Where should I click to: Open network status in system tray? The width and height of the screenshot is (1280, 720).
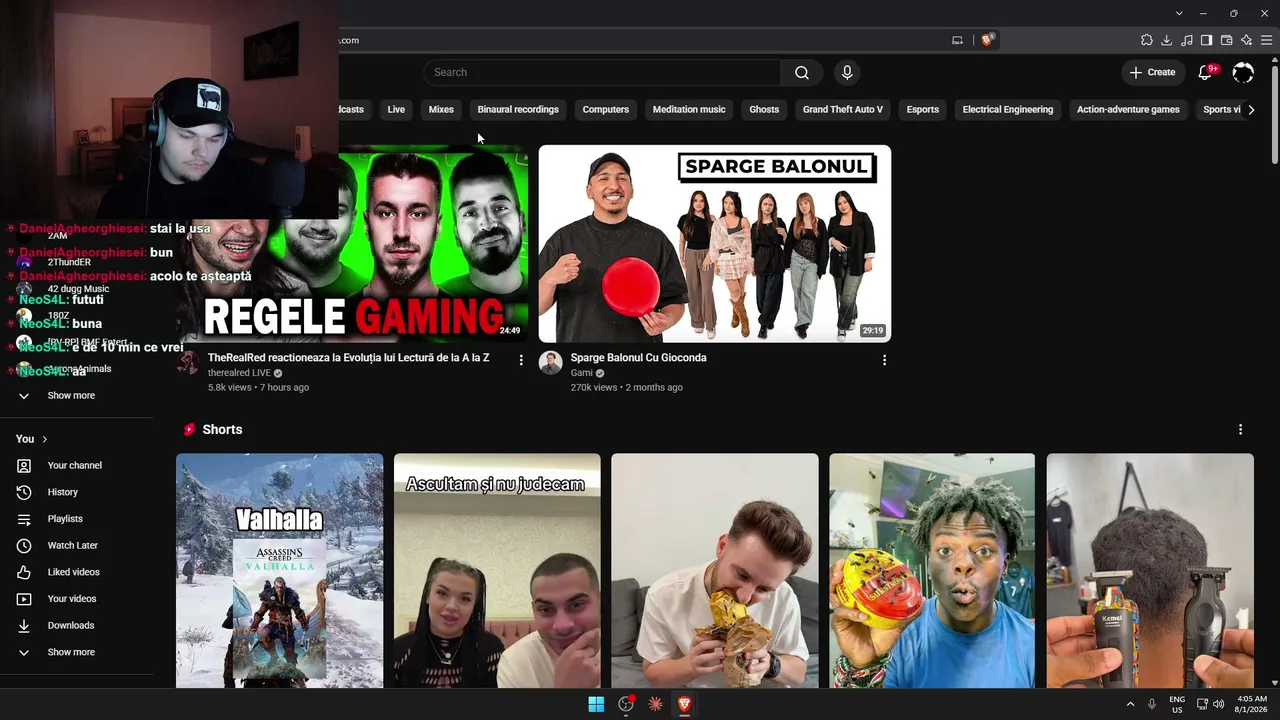tap(1202, 704)
